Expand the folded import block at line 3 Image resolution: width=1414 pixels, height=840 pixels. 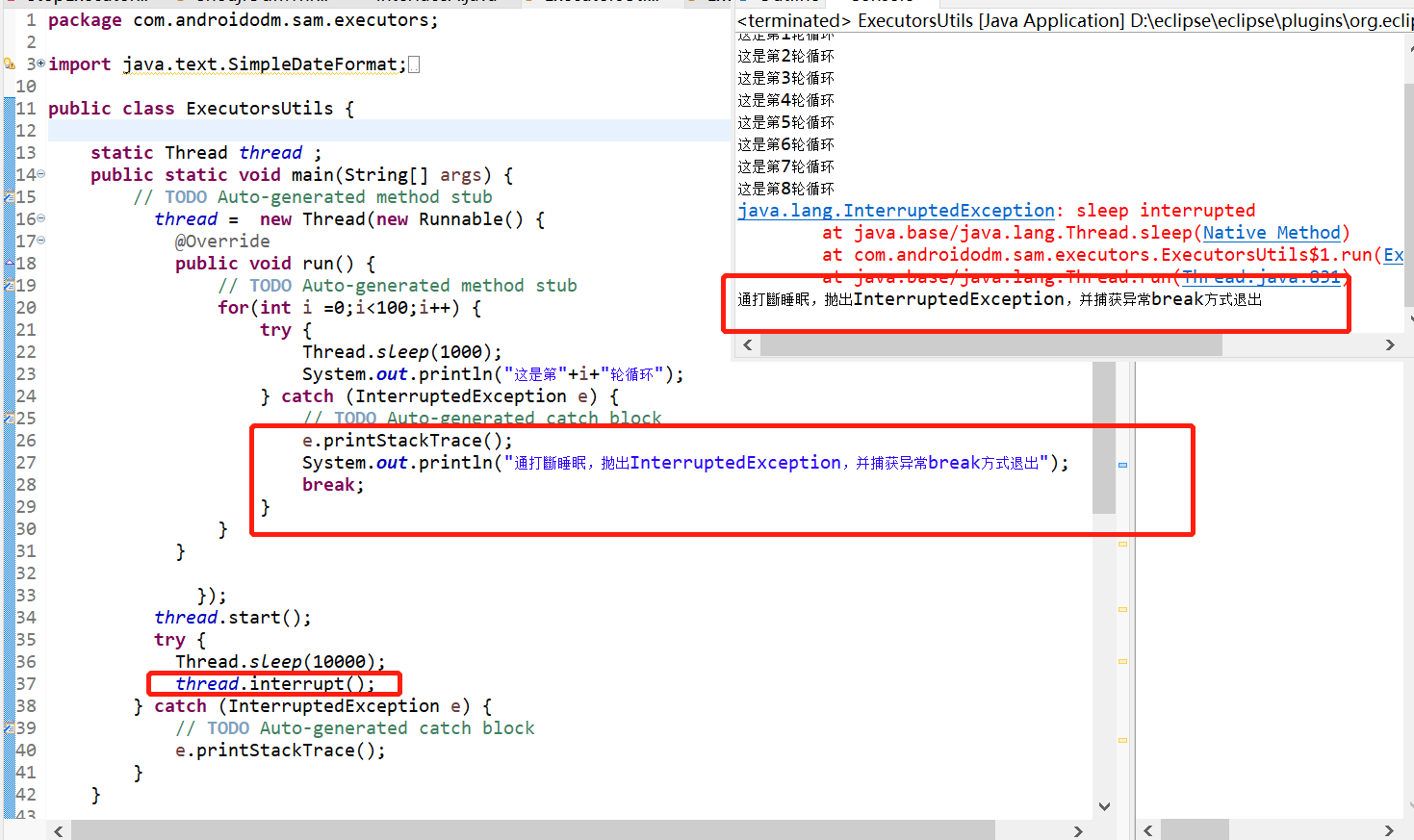pyautogui.click(x=40, y=64)
